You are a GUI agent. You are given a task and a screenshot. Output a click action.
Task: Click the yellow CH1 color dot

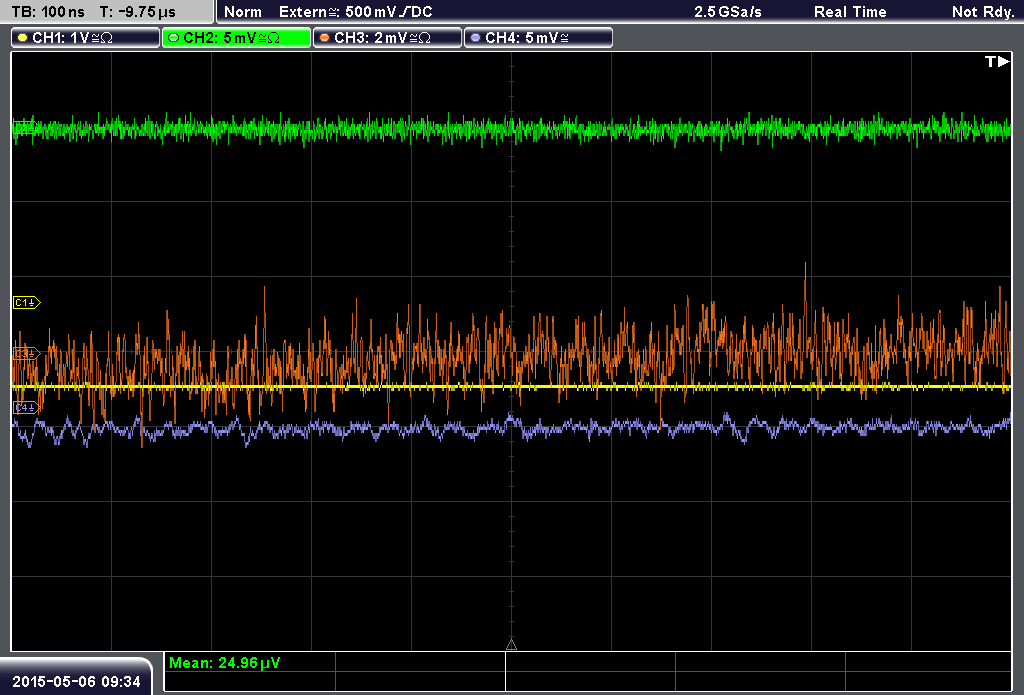pyautogui.click(x=23, y=38)
